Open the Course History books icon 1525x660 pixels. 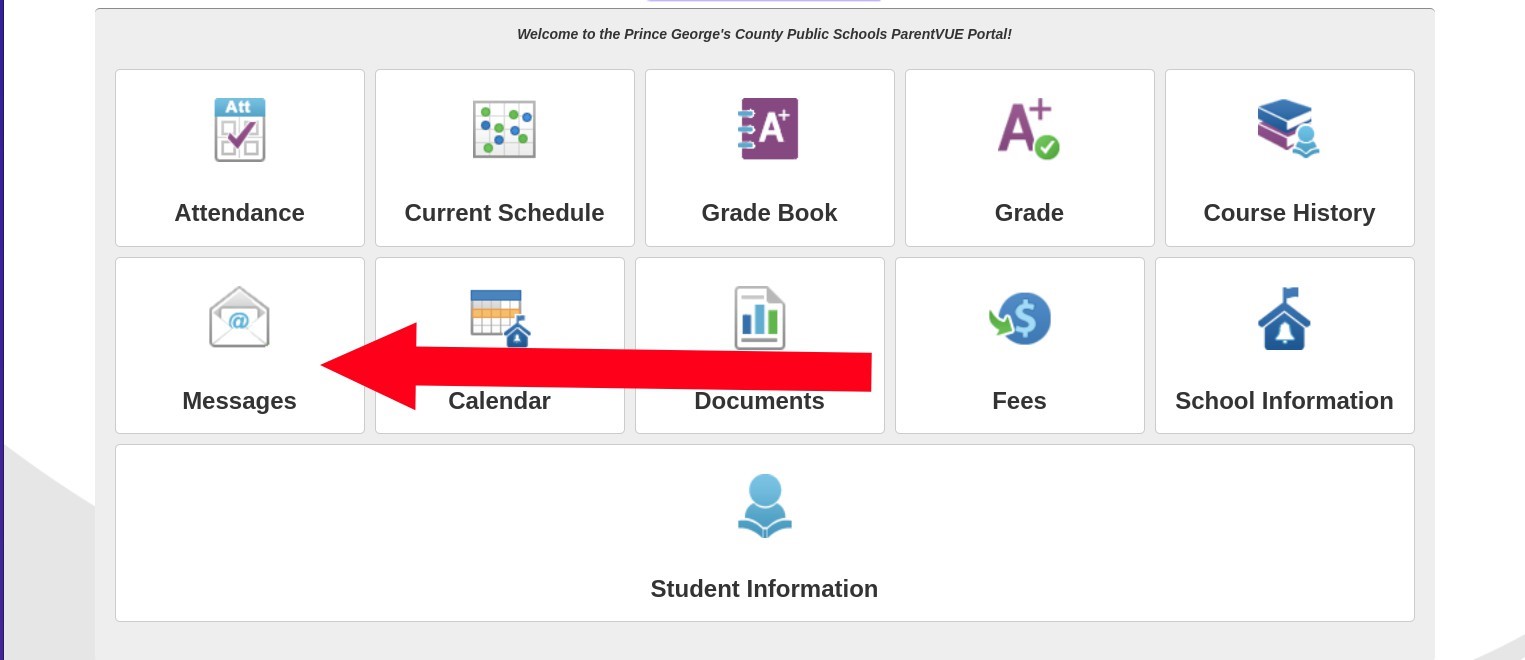point(1289,129)
